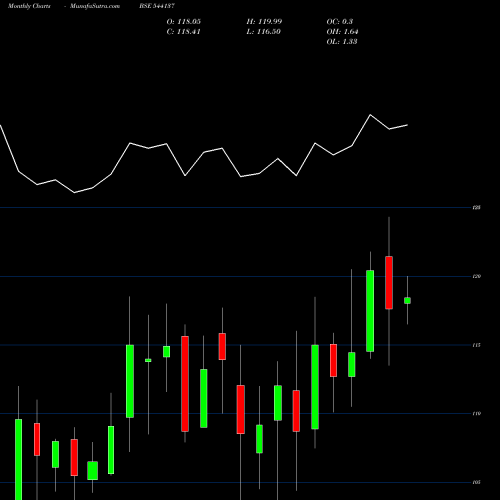Select the 125 price axis label
The image size is (500, 500).
[477, 207]
